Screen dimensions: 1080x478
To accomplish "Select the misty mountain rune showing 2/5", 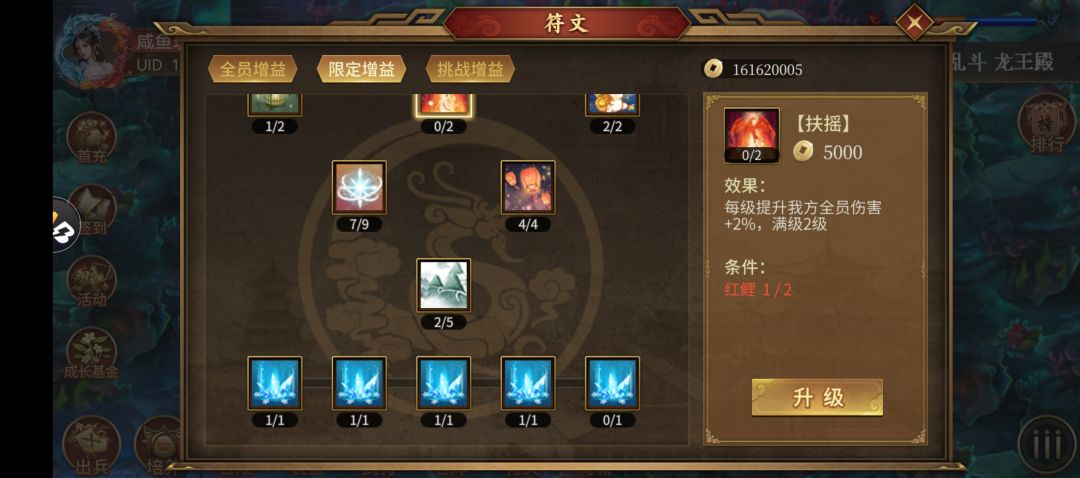I will pos(444,285).
